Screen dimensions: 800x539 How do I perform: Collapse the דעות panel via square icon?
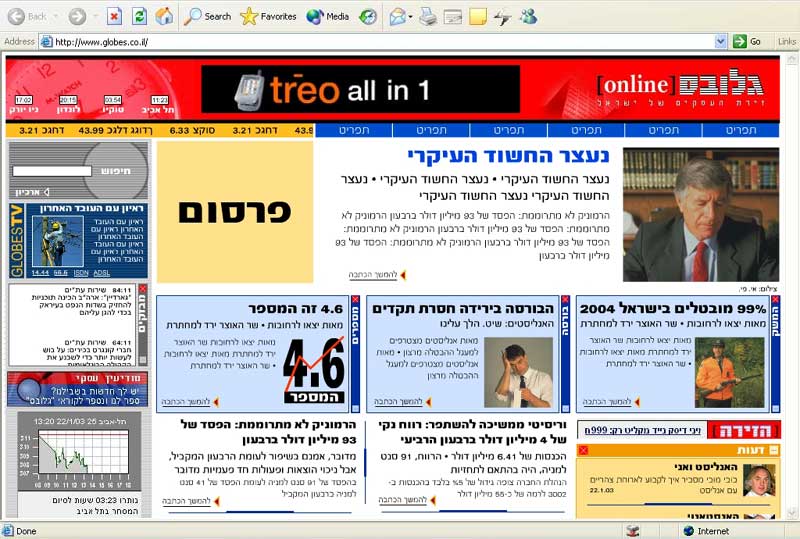pyautogui.click(x=773, y=450)
